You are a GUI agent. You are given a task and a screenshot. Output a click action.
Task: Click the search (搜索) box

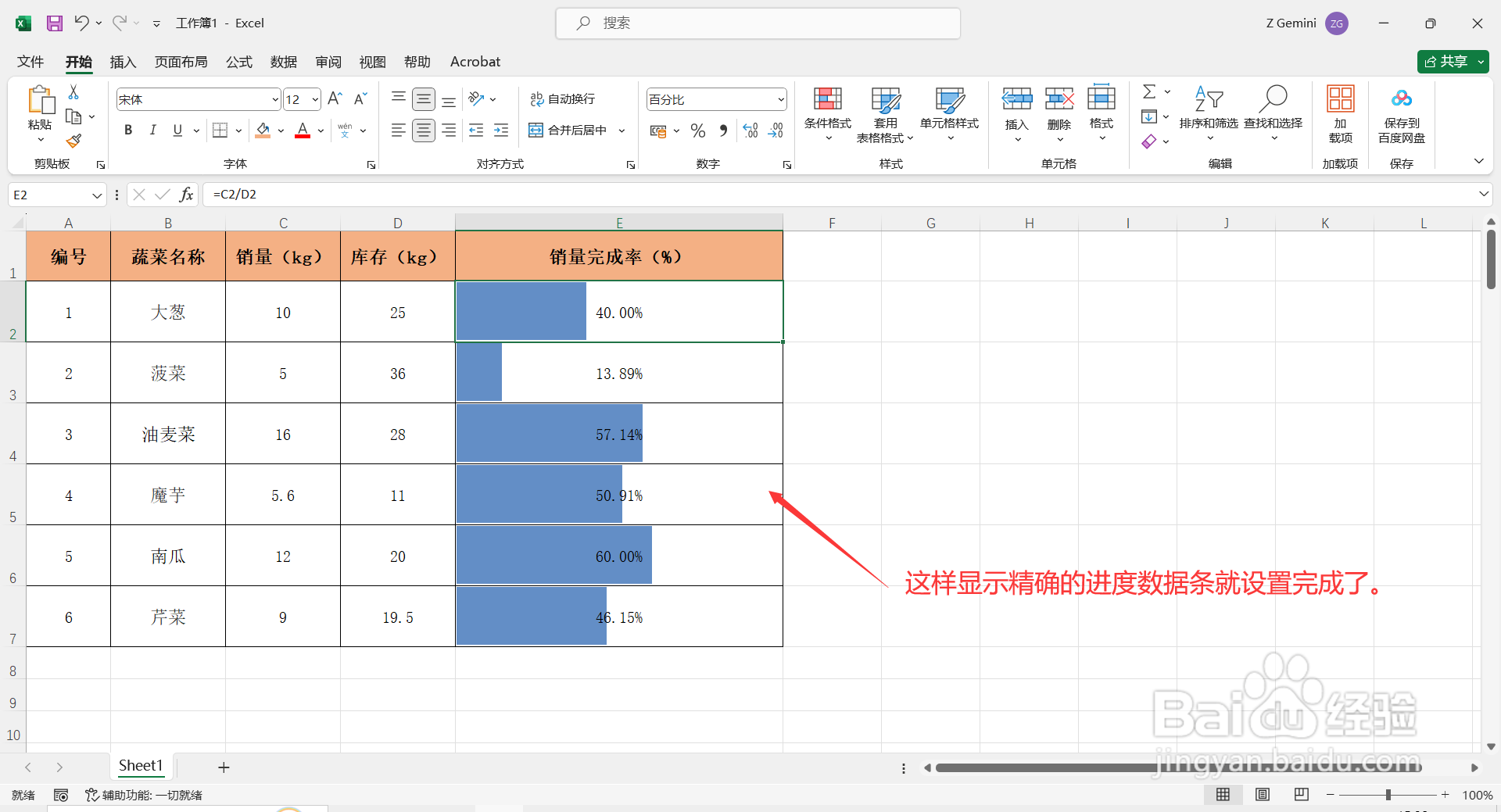[758, 23]
